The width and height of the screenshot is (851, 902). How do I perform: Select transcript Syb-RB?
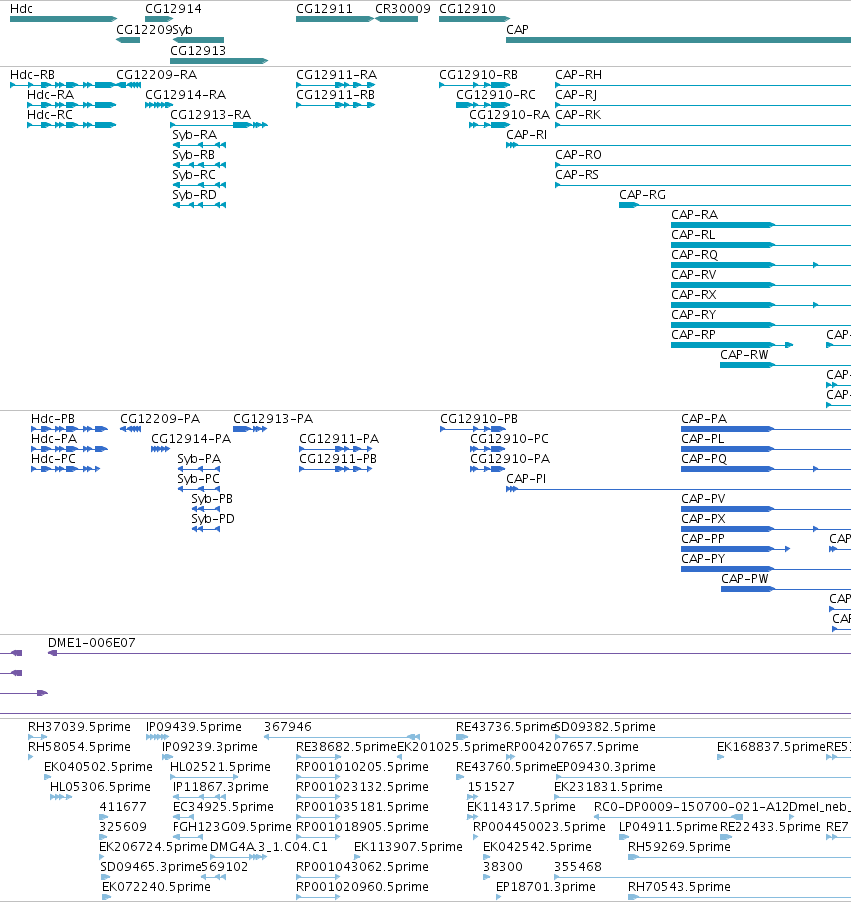click(x=199, y=166)
